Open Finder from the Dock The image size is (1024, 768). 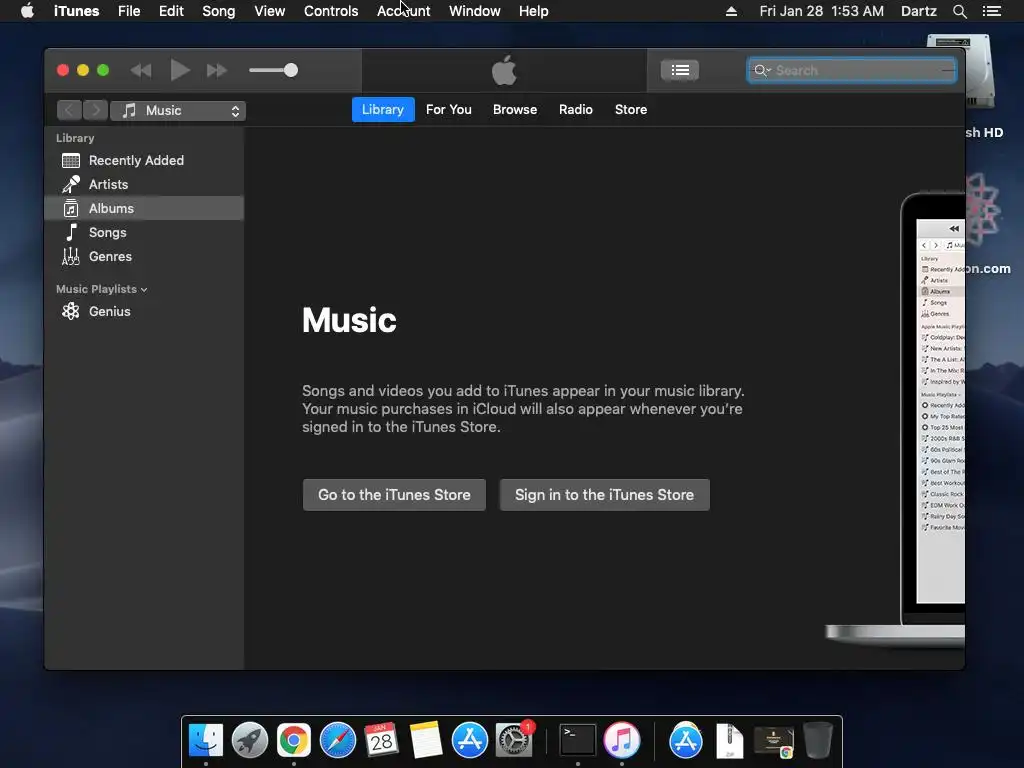[x=206, y=740]
